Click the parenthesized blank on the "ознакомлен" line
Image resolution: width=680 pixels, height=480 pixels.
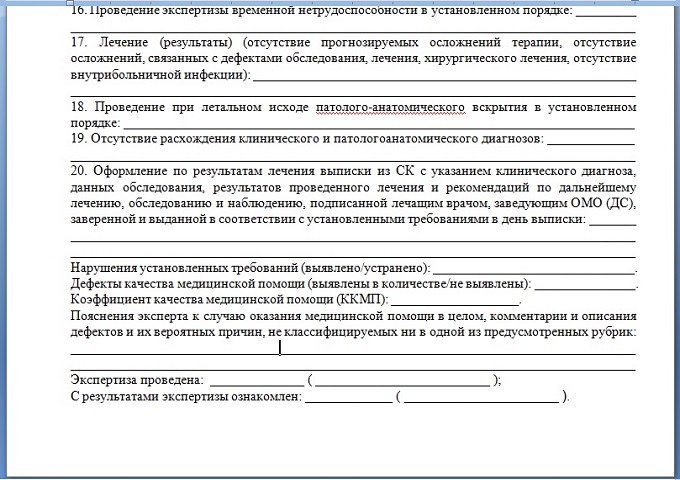coord(481,399)
